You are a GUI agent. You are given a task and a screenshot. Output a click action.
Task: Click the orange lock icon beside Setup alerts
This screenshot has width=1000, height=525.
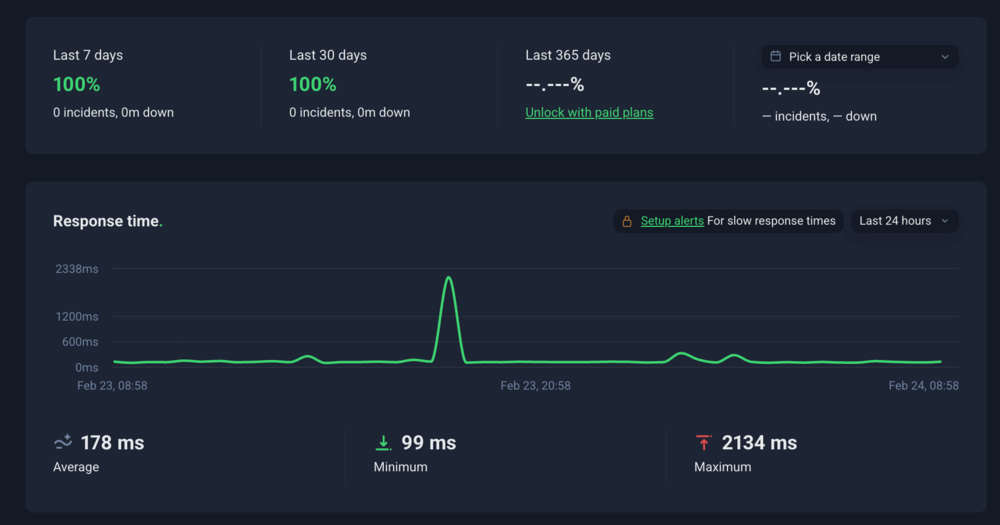click(627, 221)
